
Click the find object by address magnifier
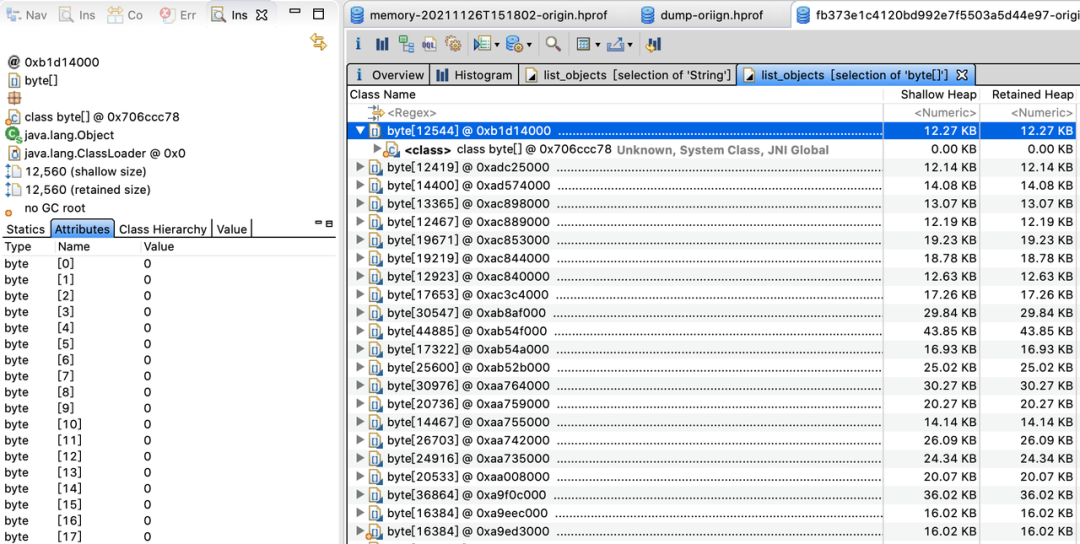pyautogui.click(x=552, y=44)
